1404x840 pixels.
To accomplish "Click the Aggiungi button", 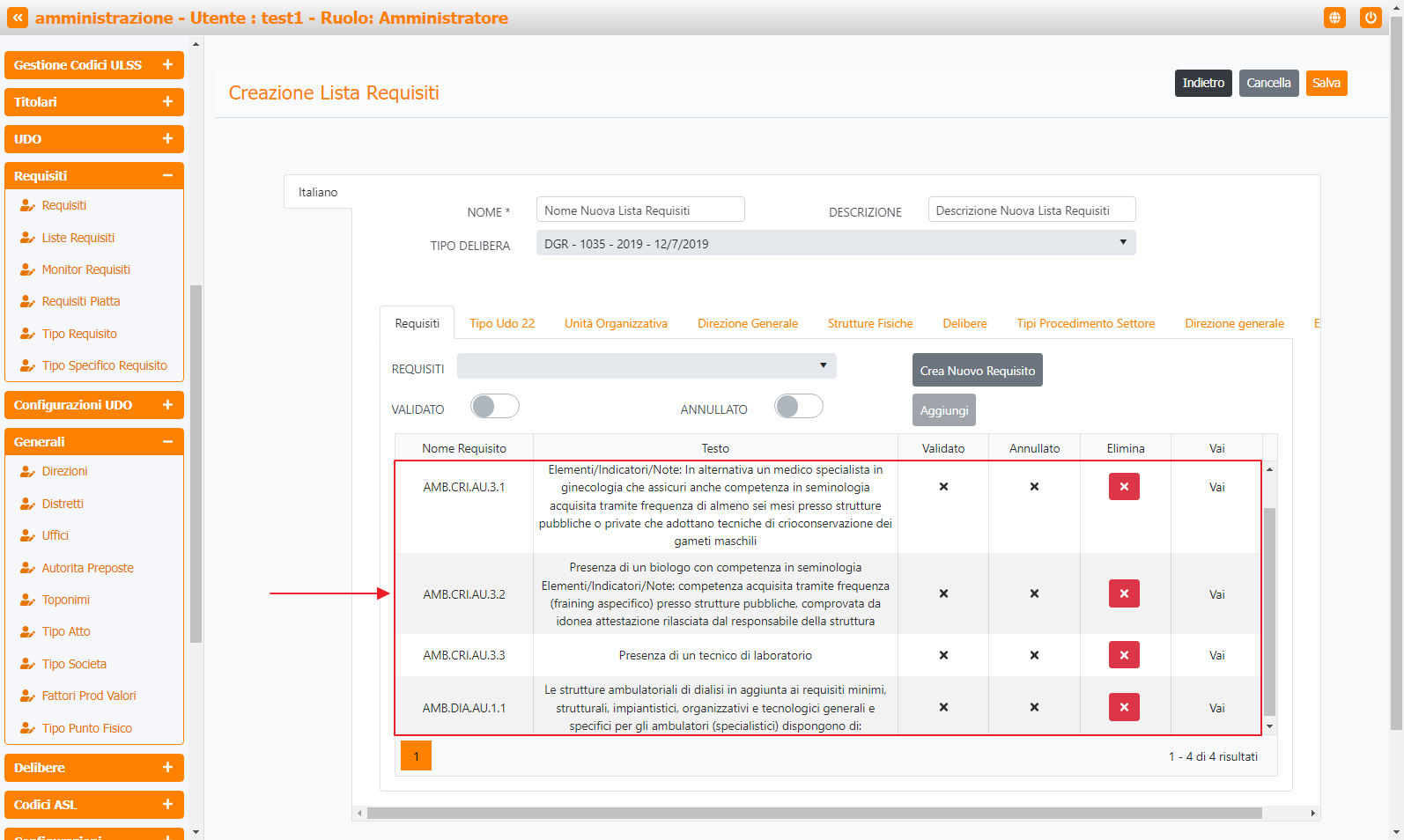I will (944, 410).
